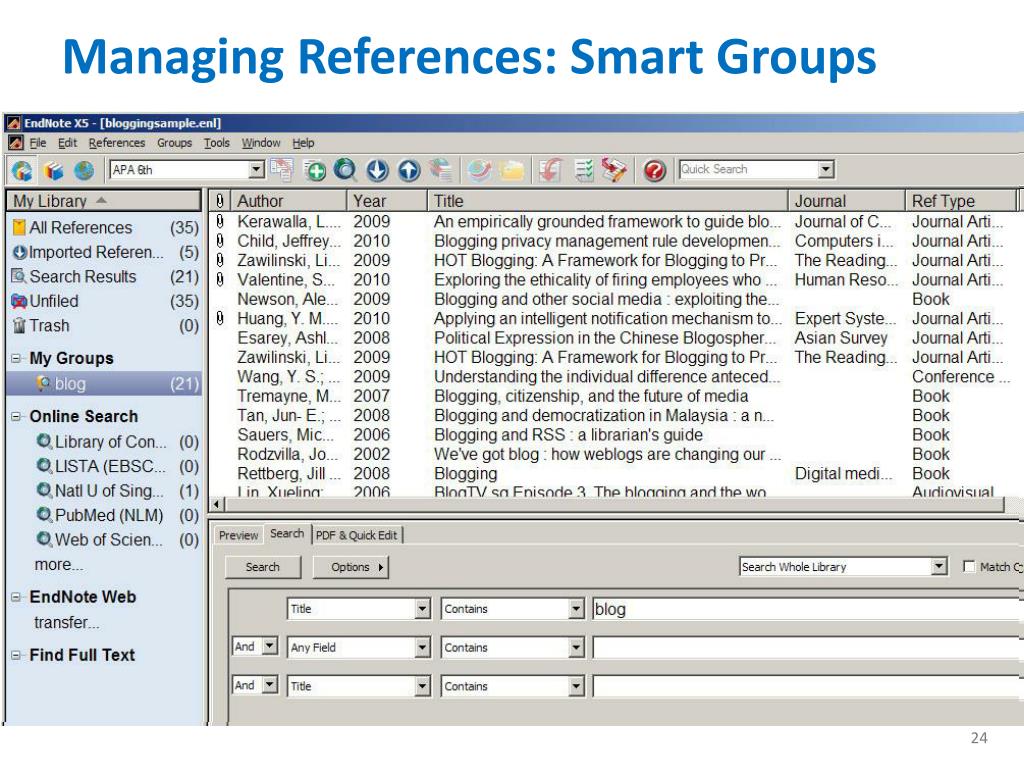Sort references by Author column header
Viewport: 1024px width, 768px height.
pyautogui.click(x=289, y=201)
